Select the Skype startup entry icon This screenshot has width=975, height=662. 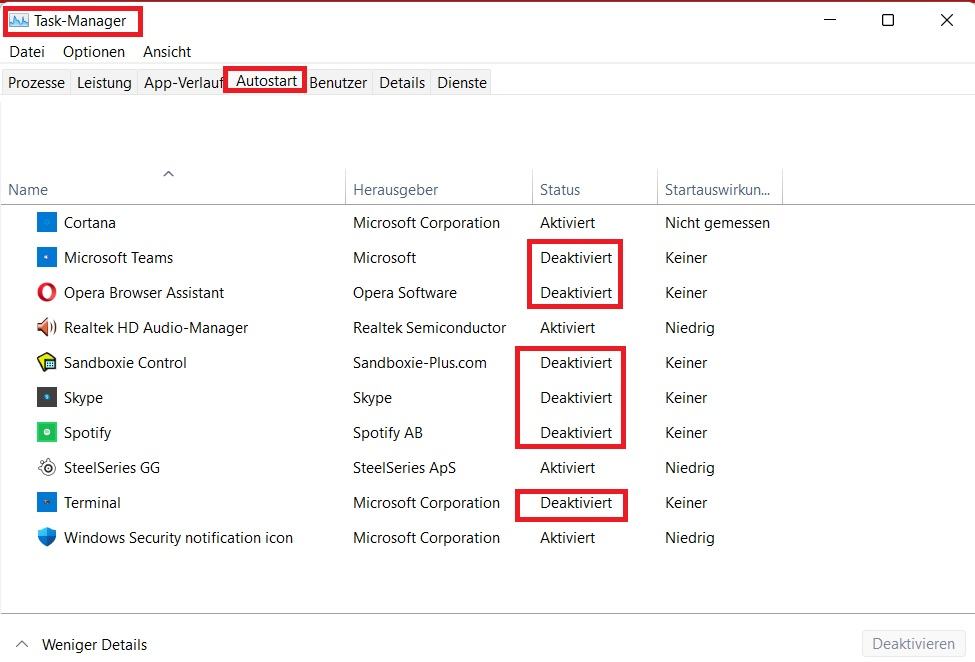pos(47,397)
